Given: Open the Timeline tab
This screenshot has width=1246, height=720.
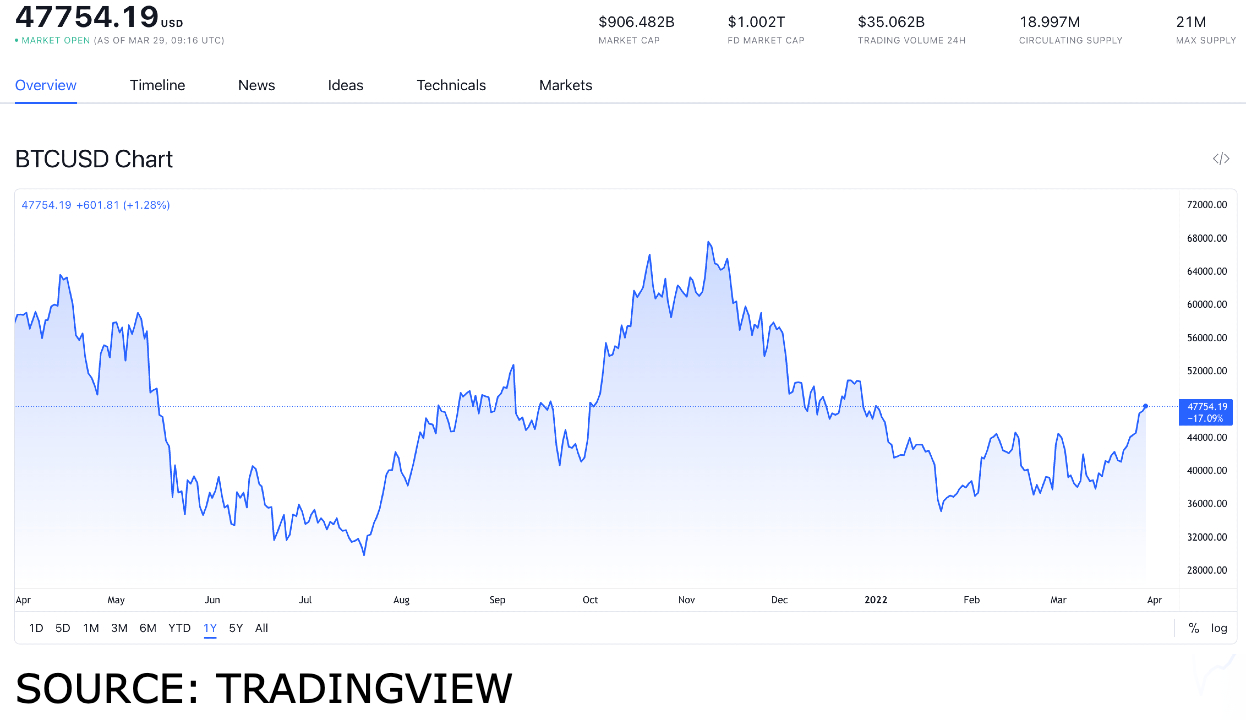Looking at the screenshot, I should coord(157,85).
